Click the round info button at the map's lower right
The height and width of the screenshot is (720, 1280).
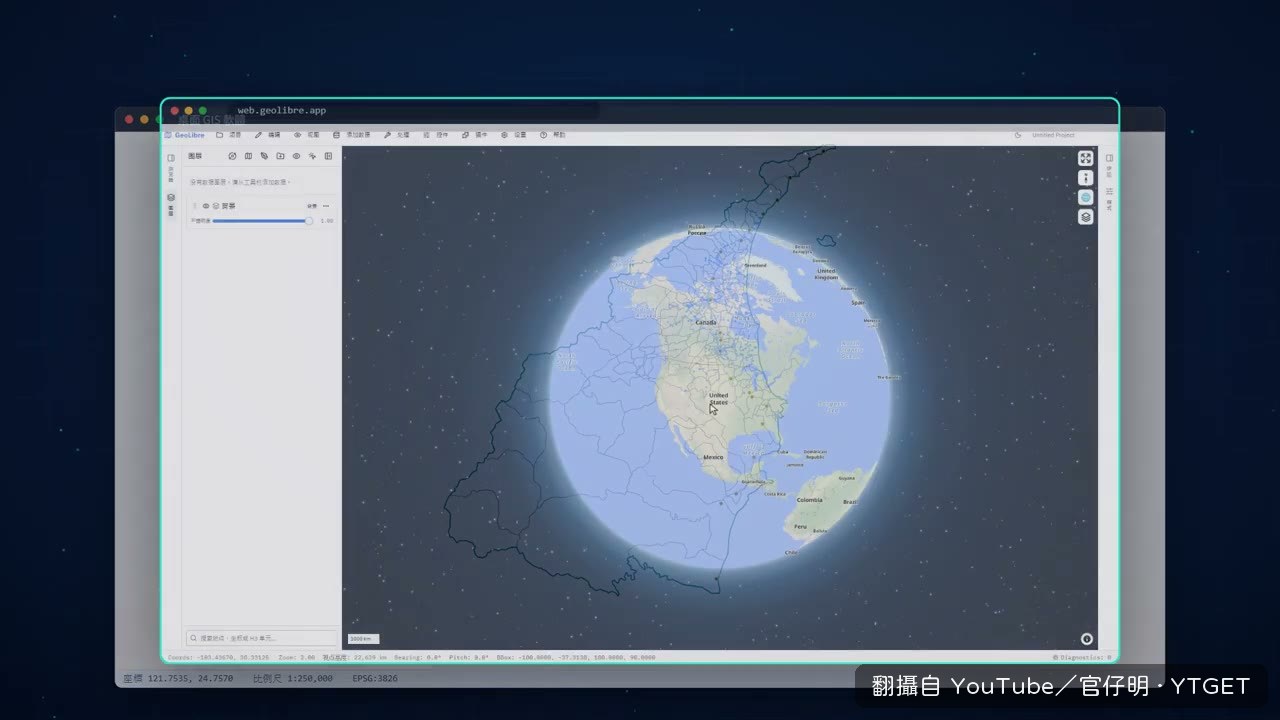[1087, 639]
